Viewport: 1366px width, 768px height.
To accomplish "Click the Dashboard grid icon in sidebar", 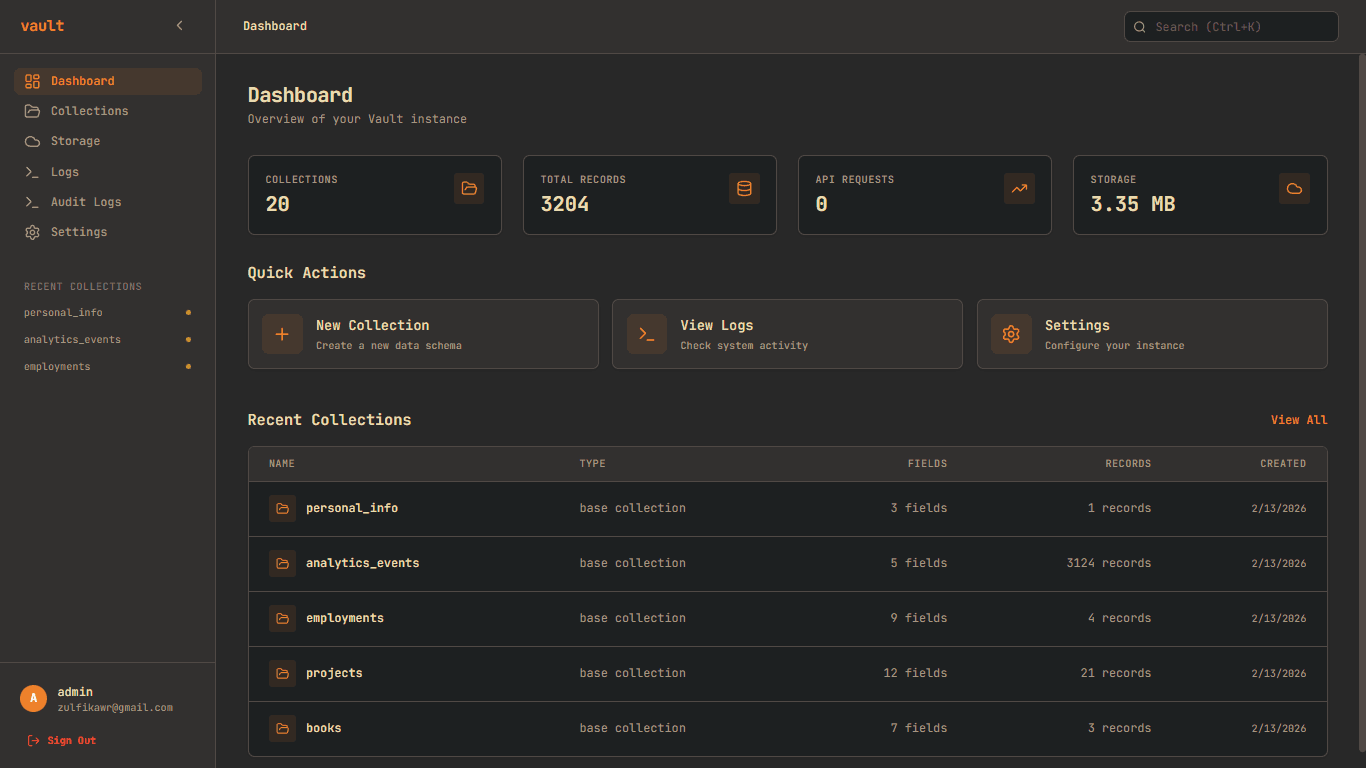I will tap(32, 81).
